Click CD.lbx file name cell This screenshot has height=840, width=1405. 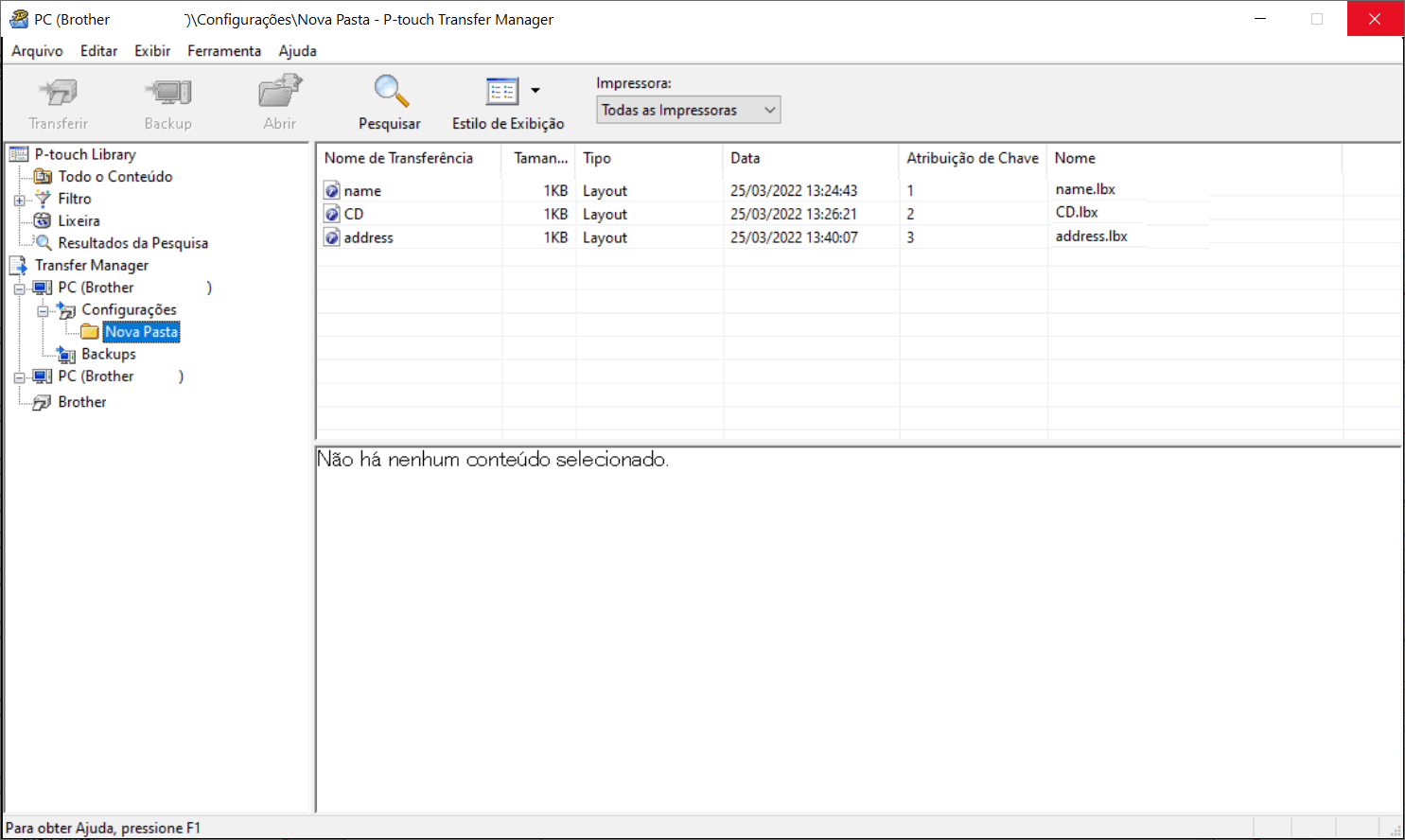1077,213
